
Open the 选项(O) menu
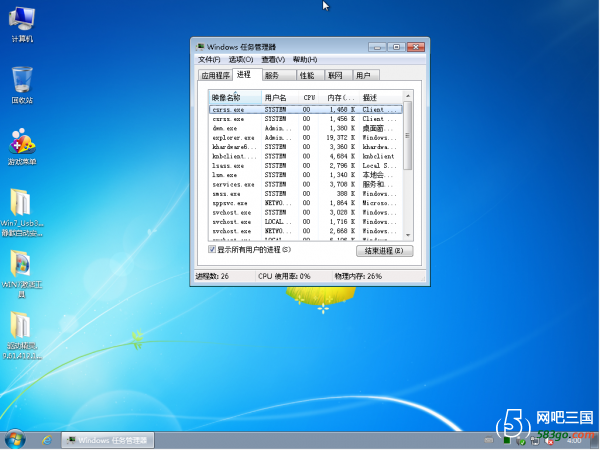(240, 60)
